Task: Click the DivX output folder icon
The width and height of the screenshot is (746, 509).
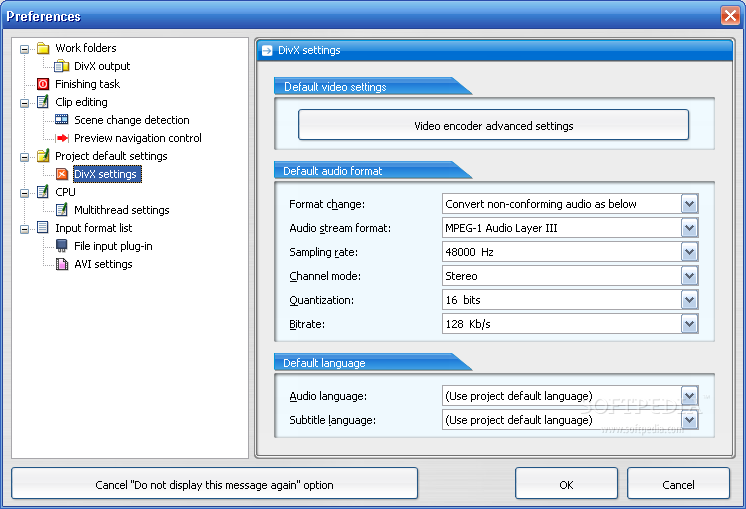Action: point(61,66)
